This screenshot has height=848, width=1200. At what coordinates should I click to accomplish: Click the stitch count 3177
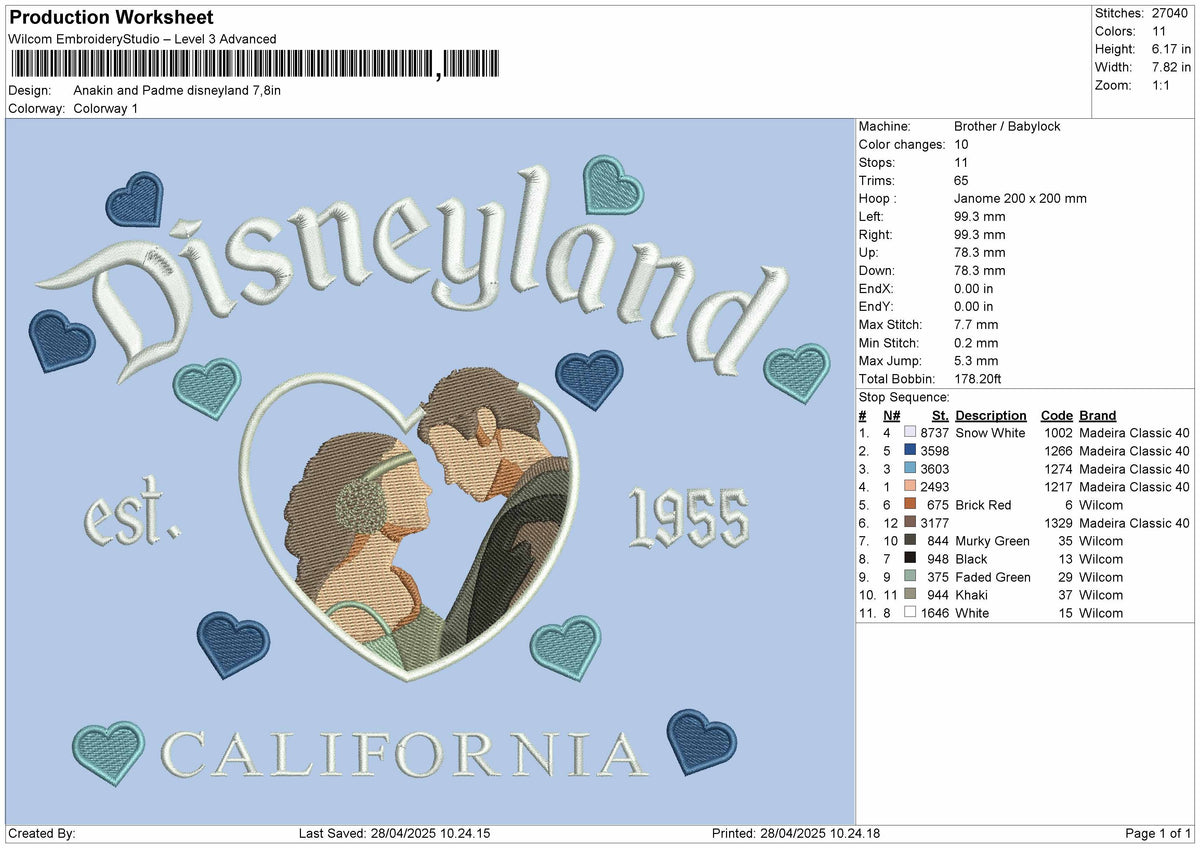coord(934,523)
